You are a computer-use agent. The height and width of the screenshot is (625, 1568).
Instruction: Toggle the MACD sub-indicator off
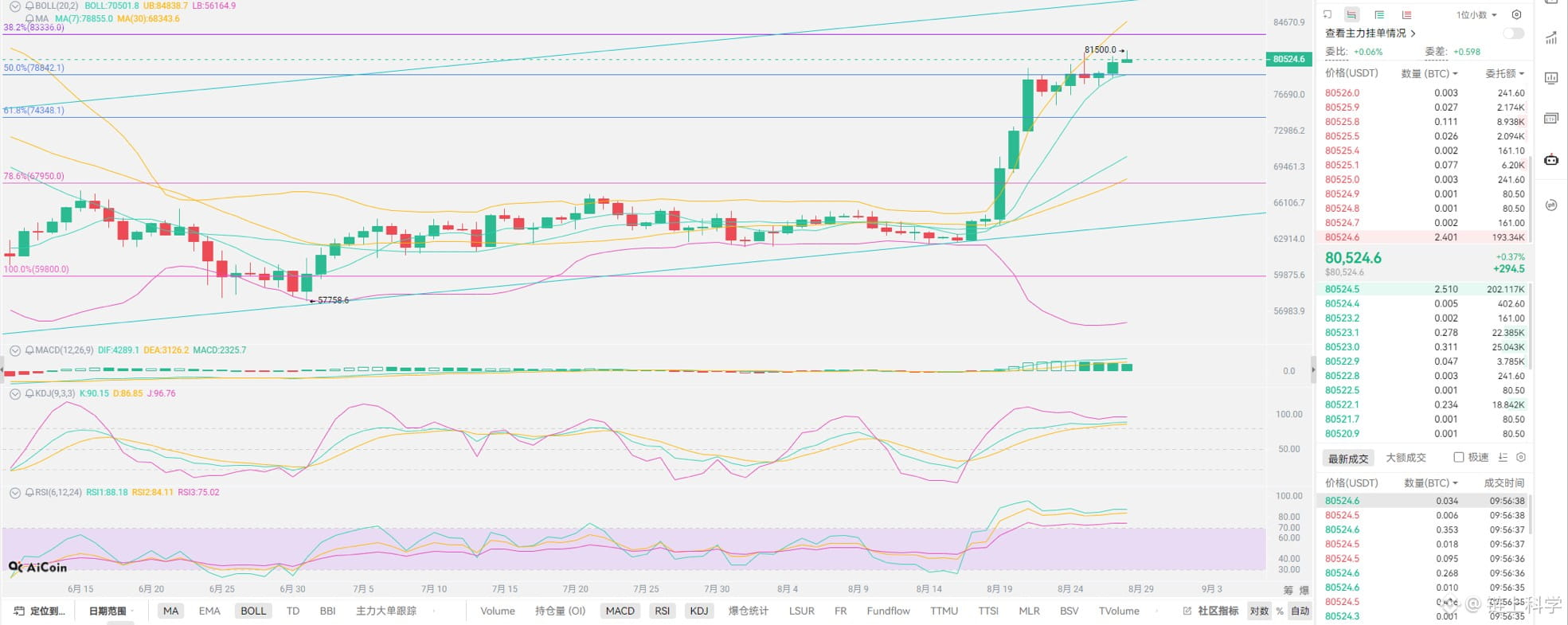pos(620,611)
